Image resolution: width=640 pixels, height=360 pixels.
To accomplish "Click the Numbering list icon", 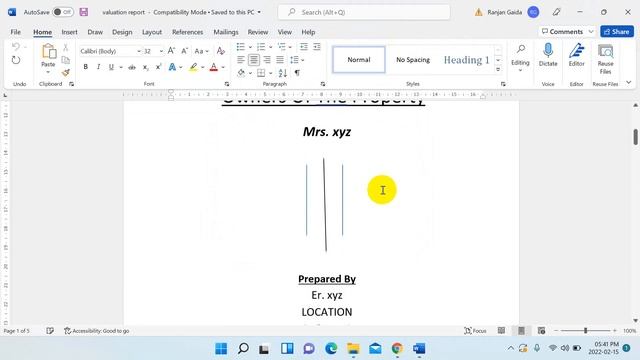I will 261,47.
